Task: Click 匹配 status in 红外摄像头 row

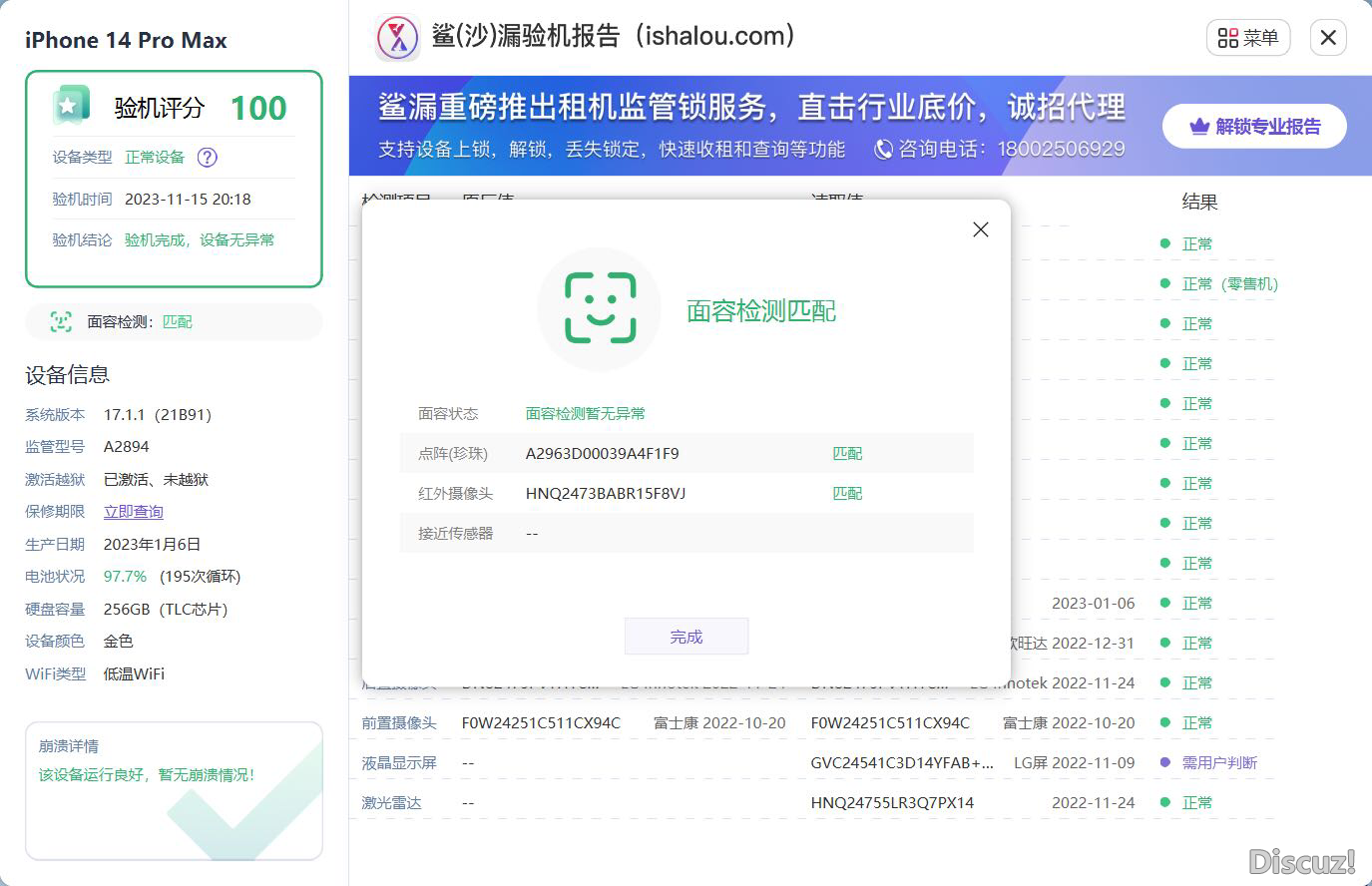Action: 847,493
